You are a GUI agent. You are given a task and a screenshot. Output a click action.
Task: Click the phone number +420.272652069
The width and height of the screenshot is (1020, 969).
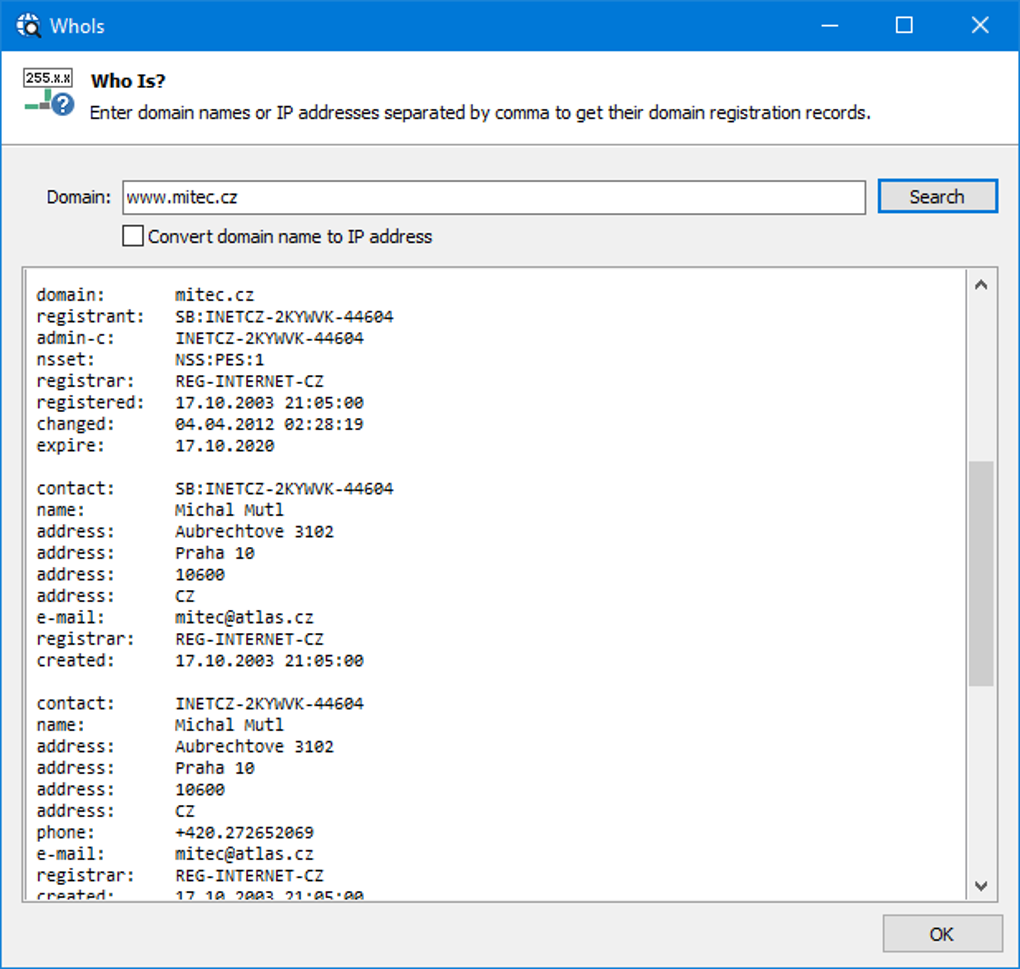244,832
